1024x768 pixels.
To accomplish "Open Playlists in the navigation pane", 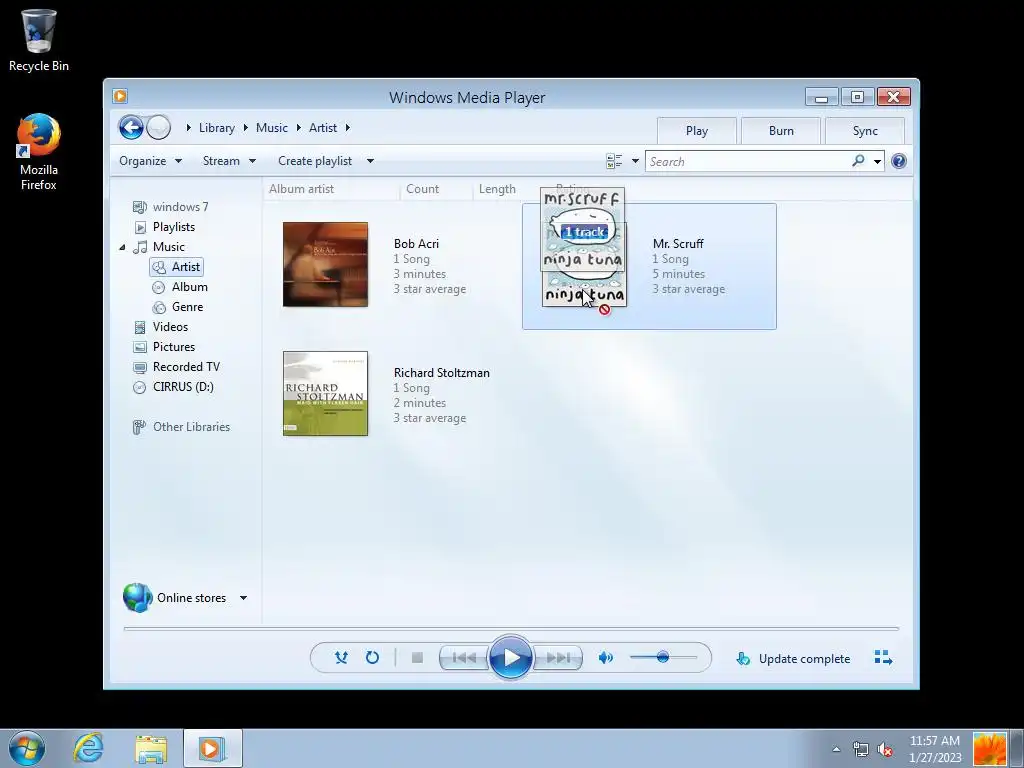I will tap(164, 227).
